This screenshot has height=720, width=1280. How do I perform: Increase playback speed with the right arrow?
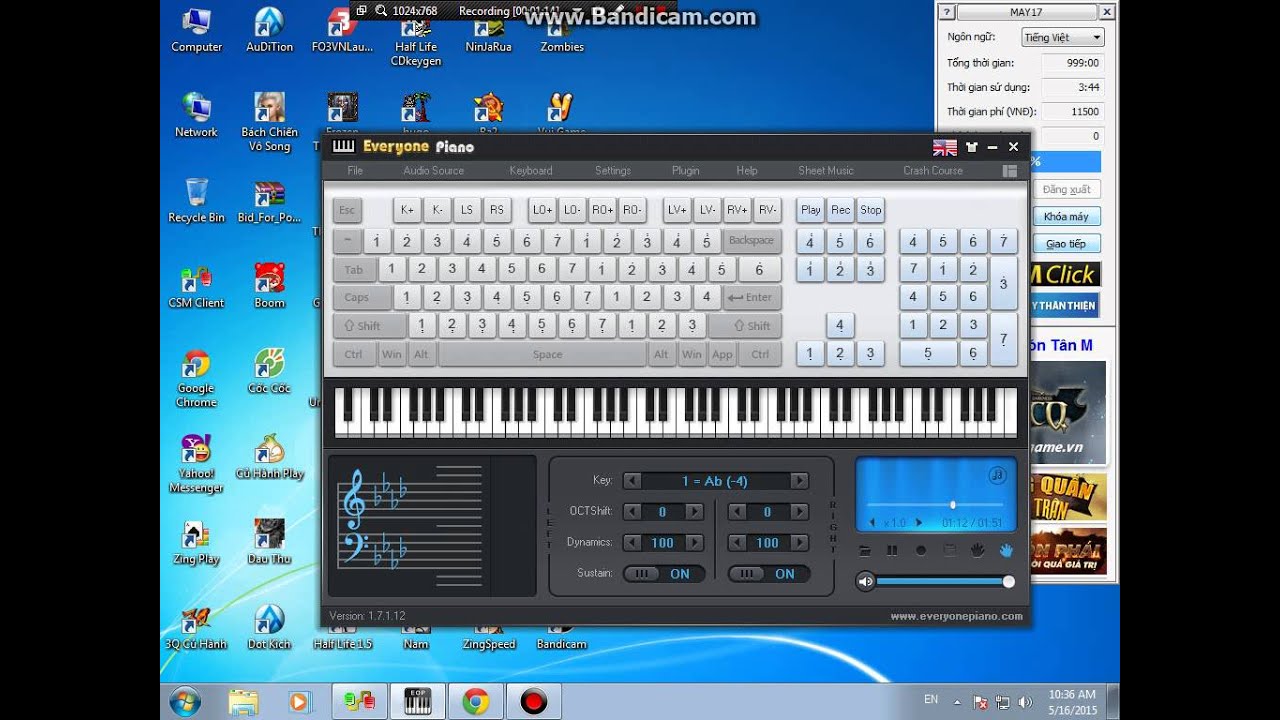click(919, 523)
